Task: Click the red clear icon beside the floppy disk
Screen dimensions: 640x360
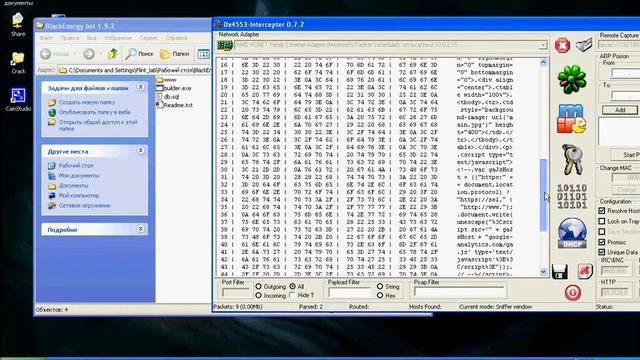Action: coord(585,271)
